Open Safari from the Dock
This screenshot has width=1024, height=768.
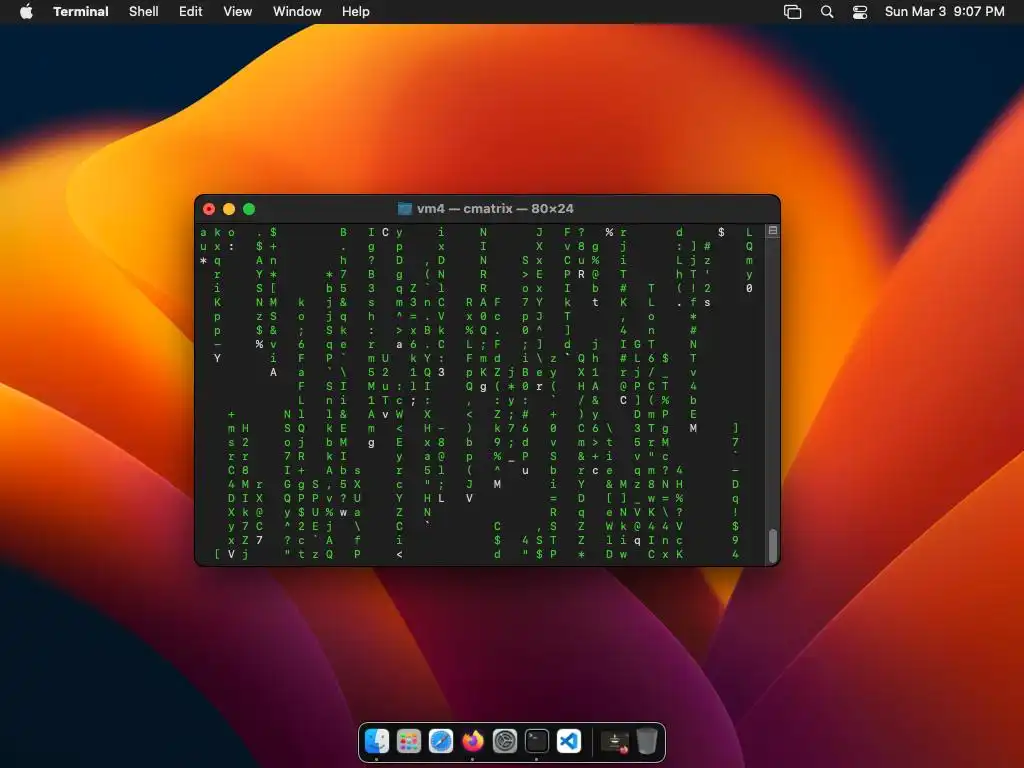tap(441, 741)
